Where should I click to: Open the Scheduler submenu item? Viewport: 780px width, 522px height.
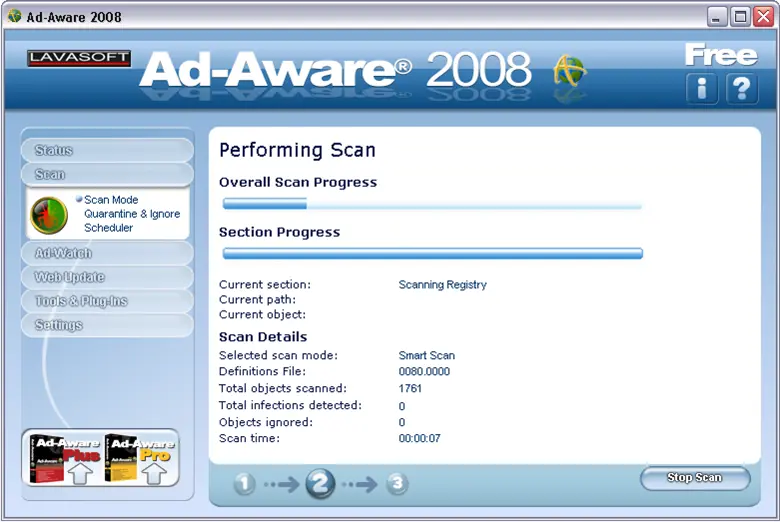pyautogui.click(x=108, y=227)
